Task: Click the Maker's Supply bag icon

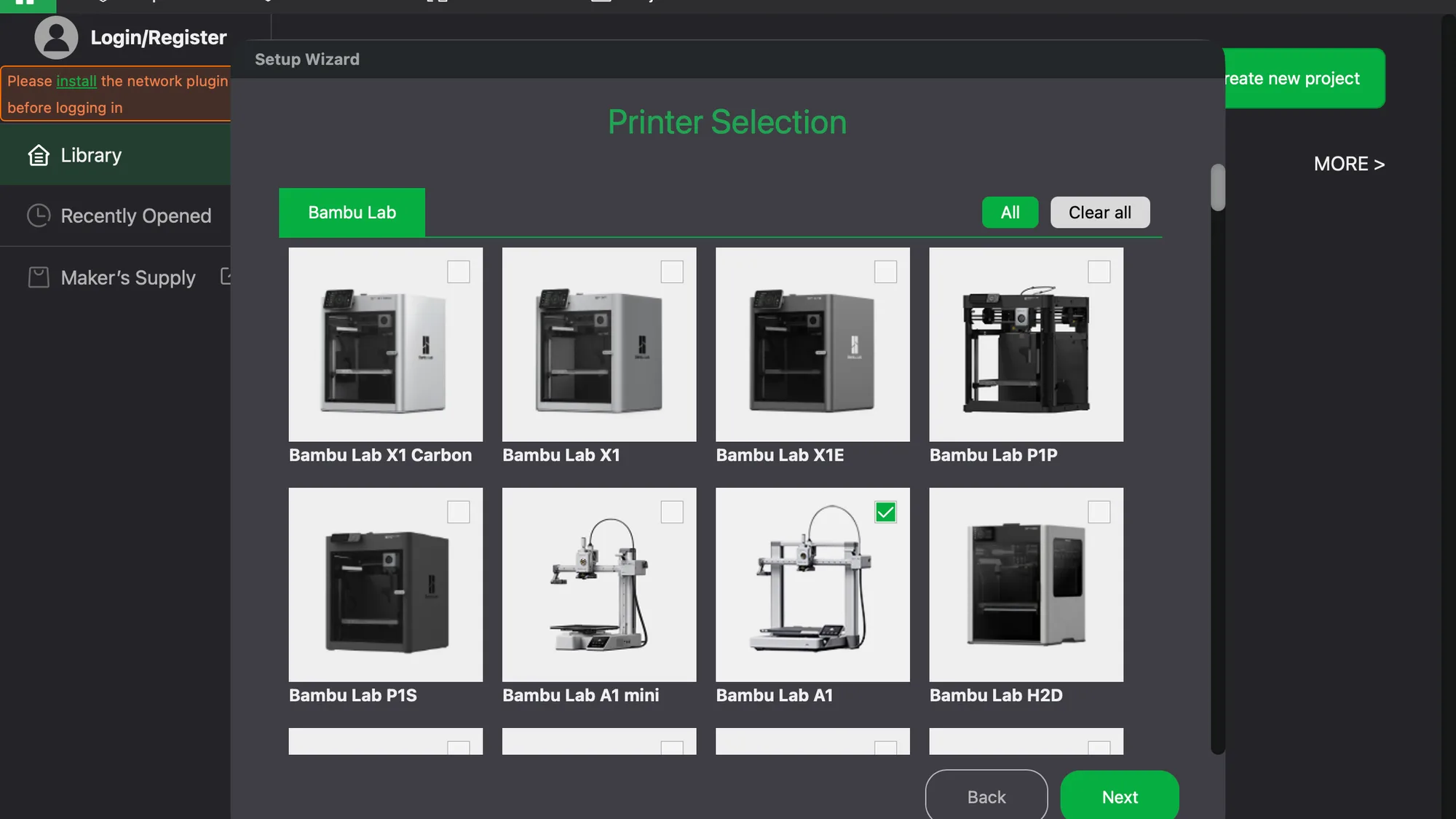Action: point(39,277)
